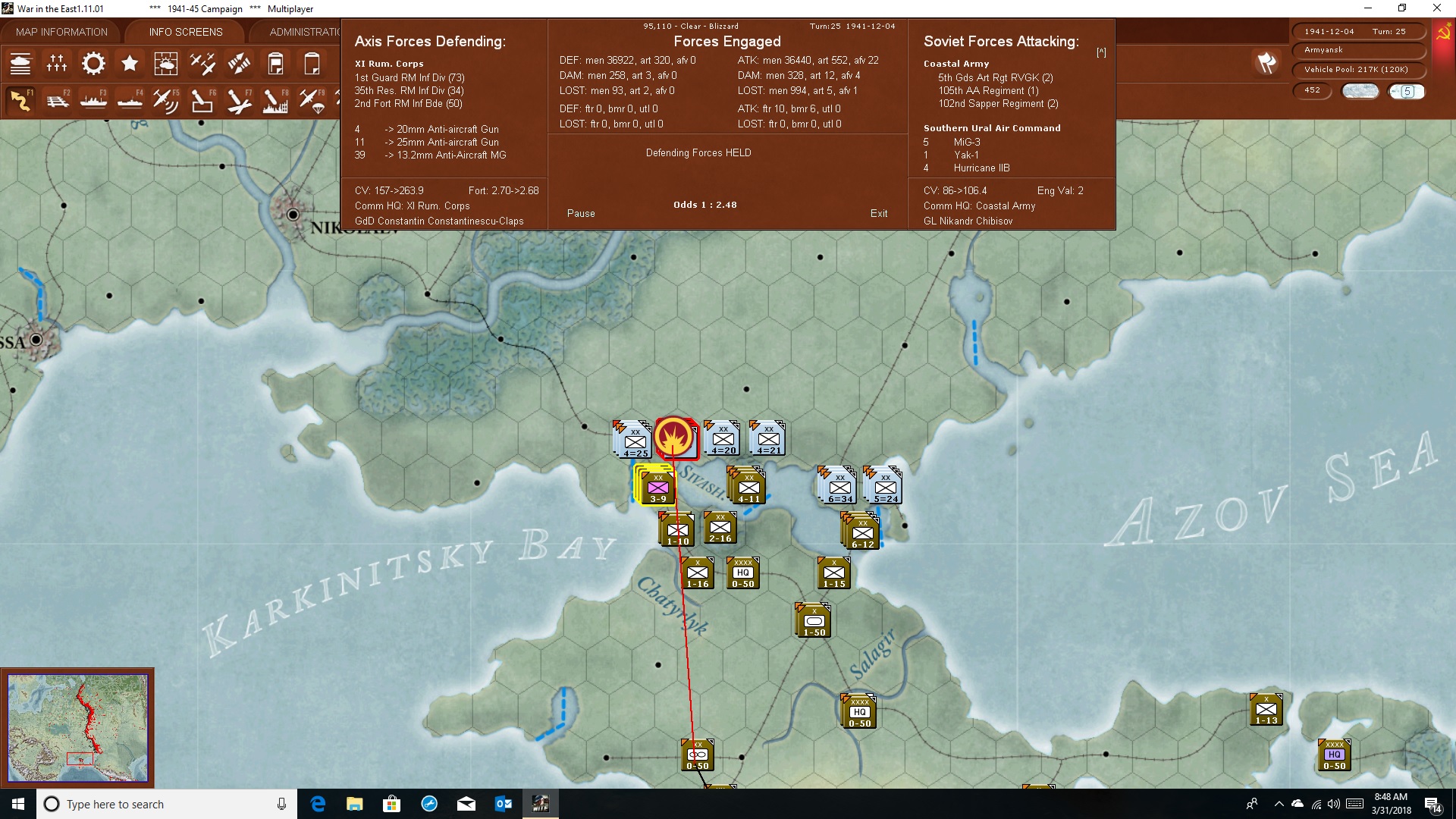This screenshot has height=819, width=1456.
Task: Select the Axis 6=34 unit counter
Action: [x=839, y=486]
